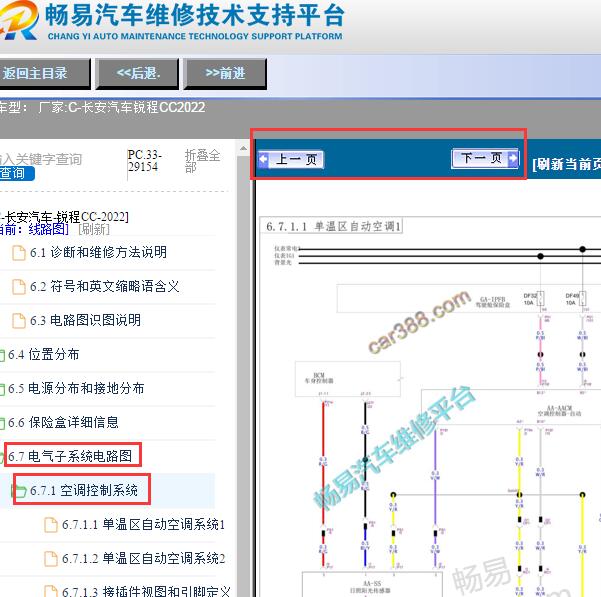Open 6.1 诊断和维修方法说明
This screenshot has height=597, width=601.
click(98, 253)
